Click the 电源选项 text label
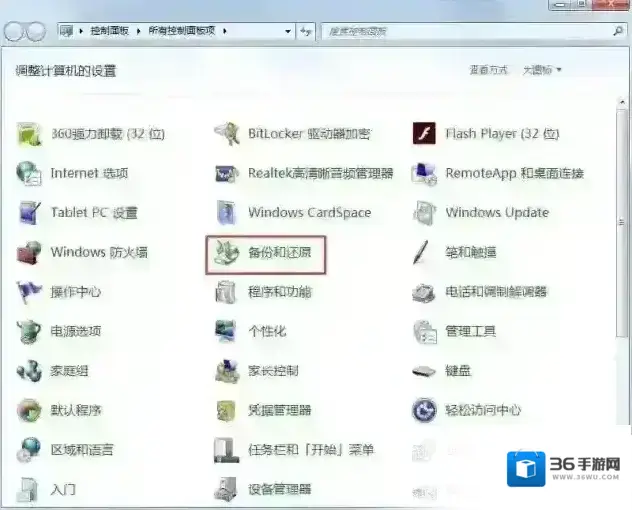 tap(75, 331)
